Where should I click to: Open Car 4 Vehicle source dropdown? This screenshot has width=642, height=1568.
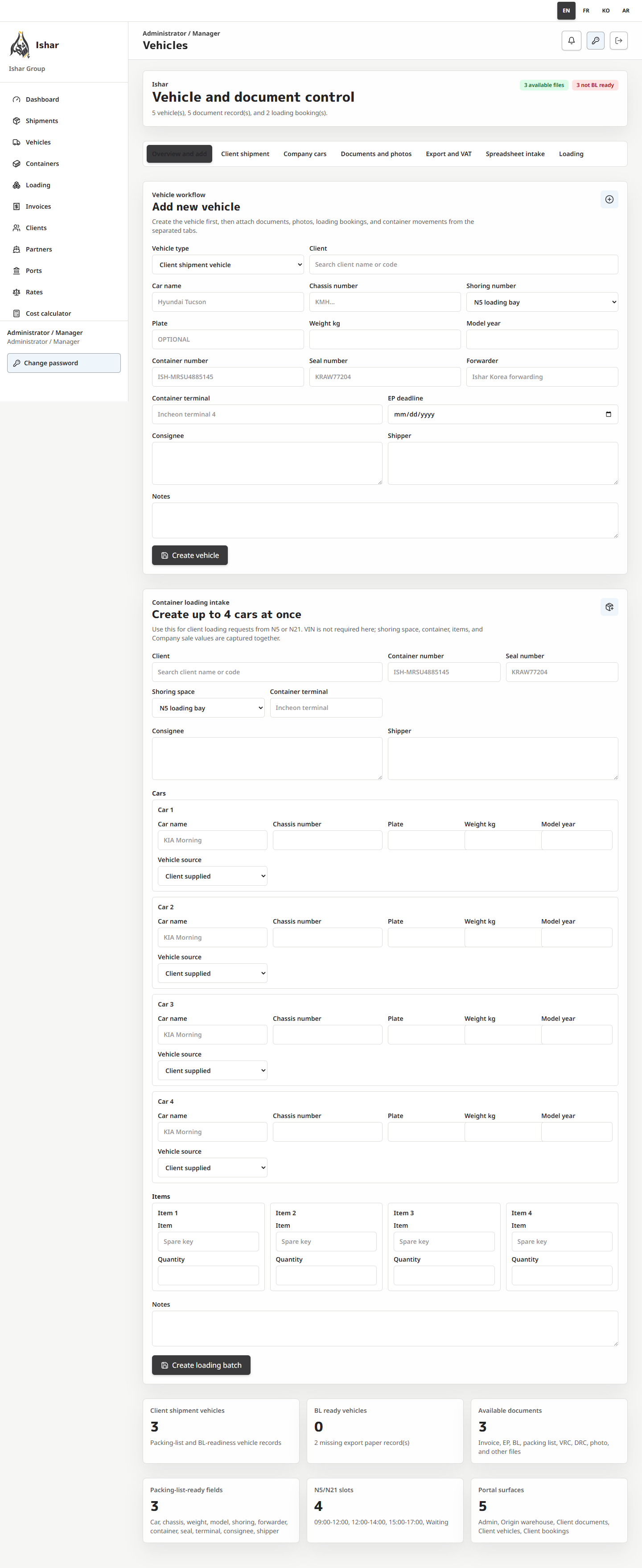coord(212,1168)
